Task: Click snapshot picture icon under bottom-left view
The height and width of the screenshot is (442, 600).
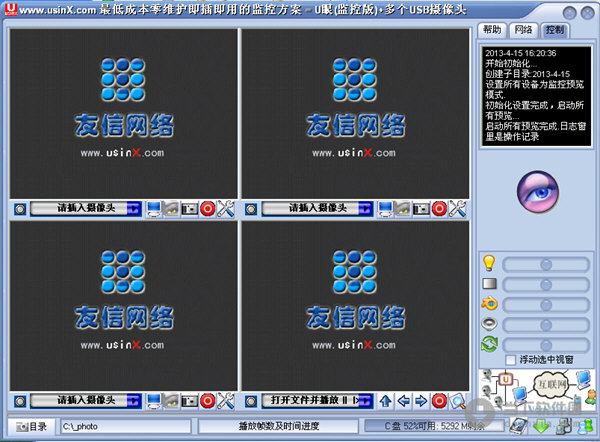Action: (x=171, y=401)
